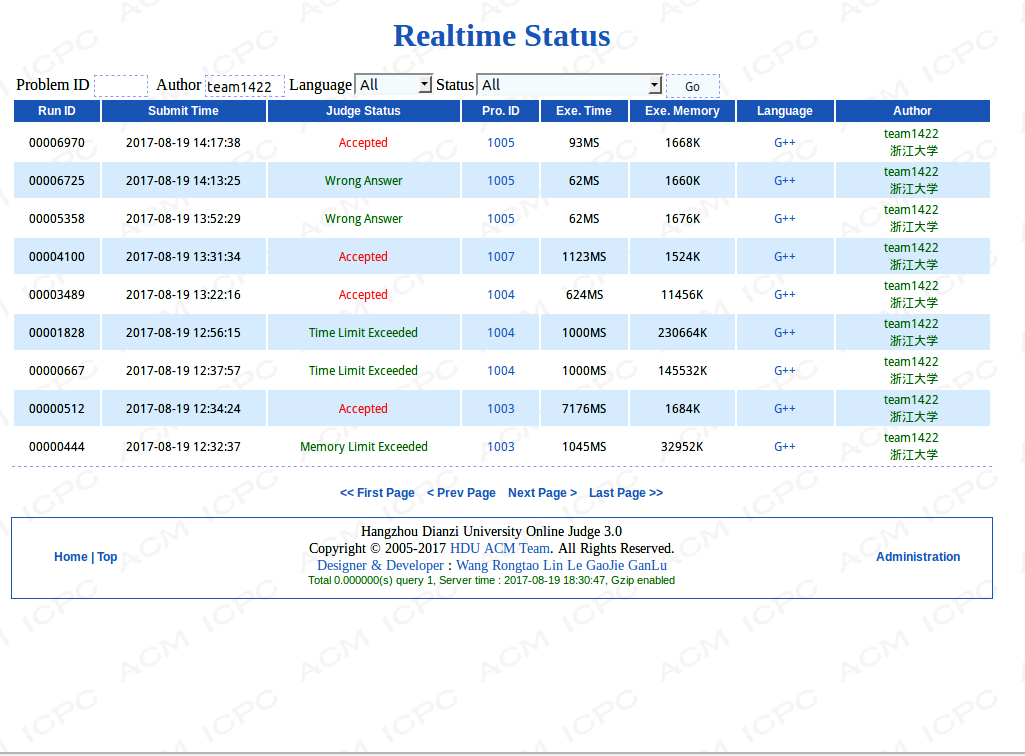Screen dimensions: 1025x756
Task: Click the Home footer link
Action: click(70, 557)
